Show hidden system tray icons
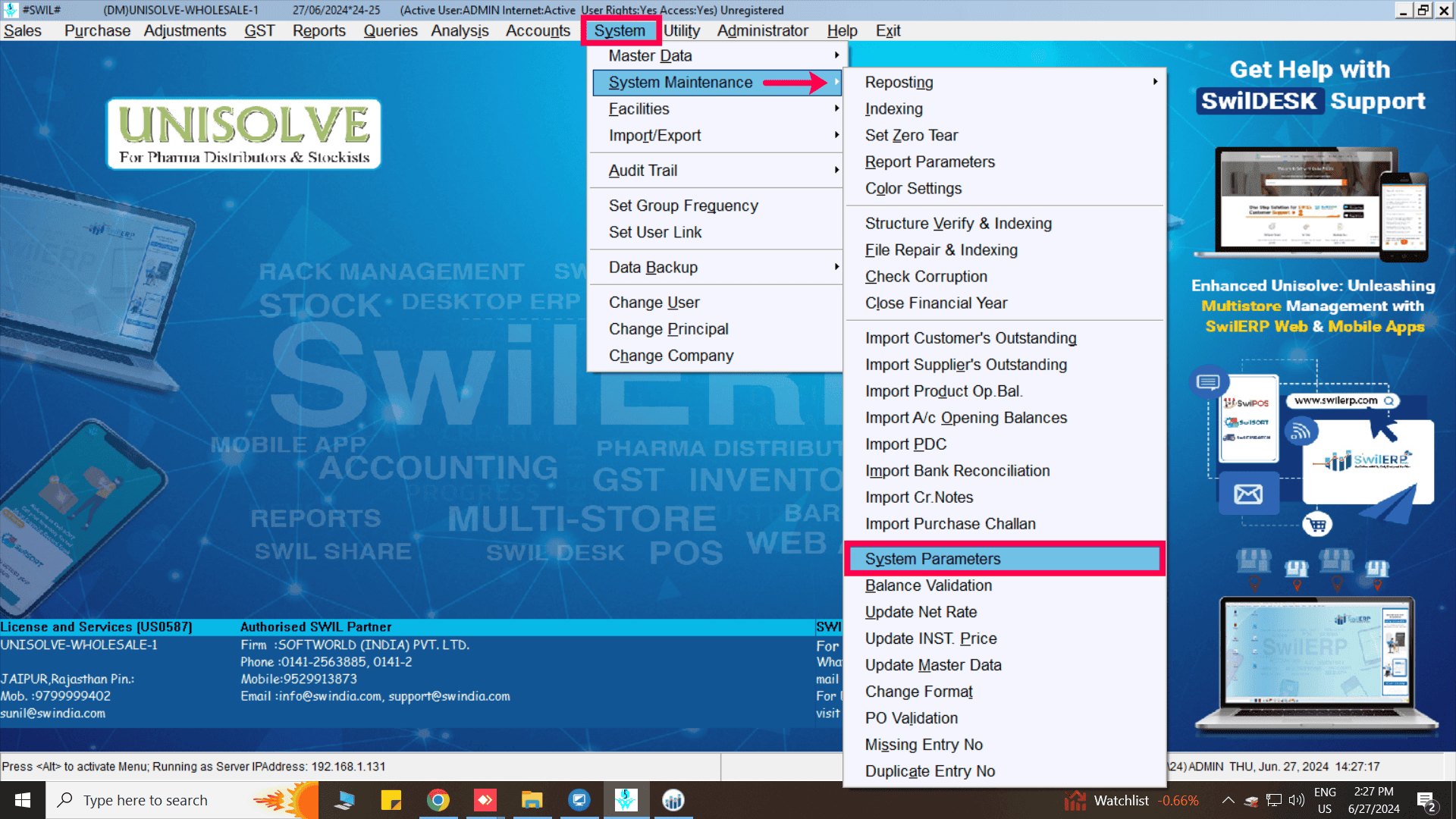The width and height of the screenshot is (1456, 819). (1228, 800)
